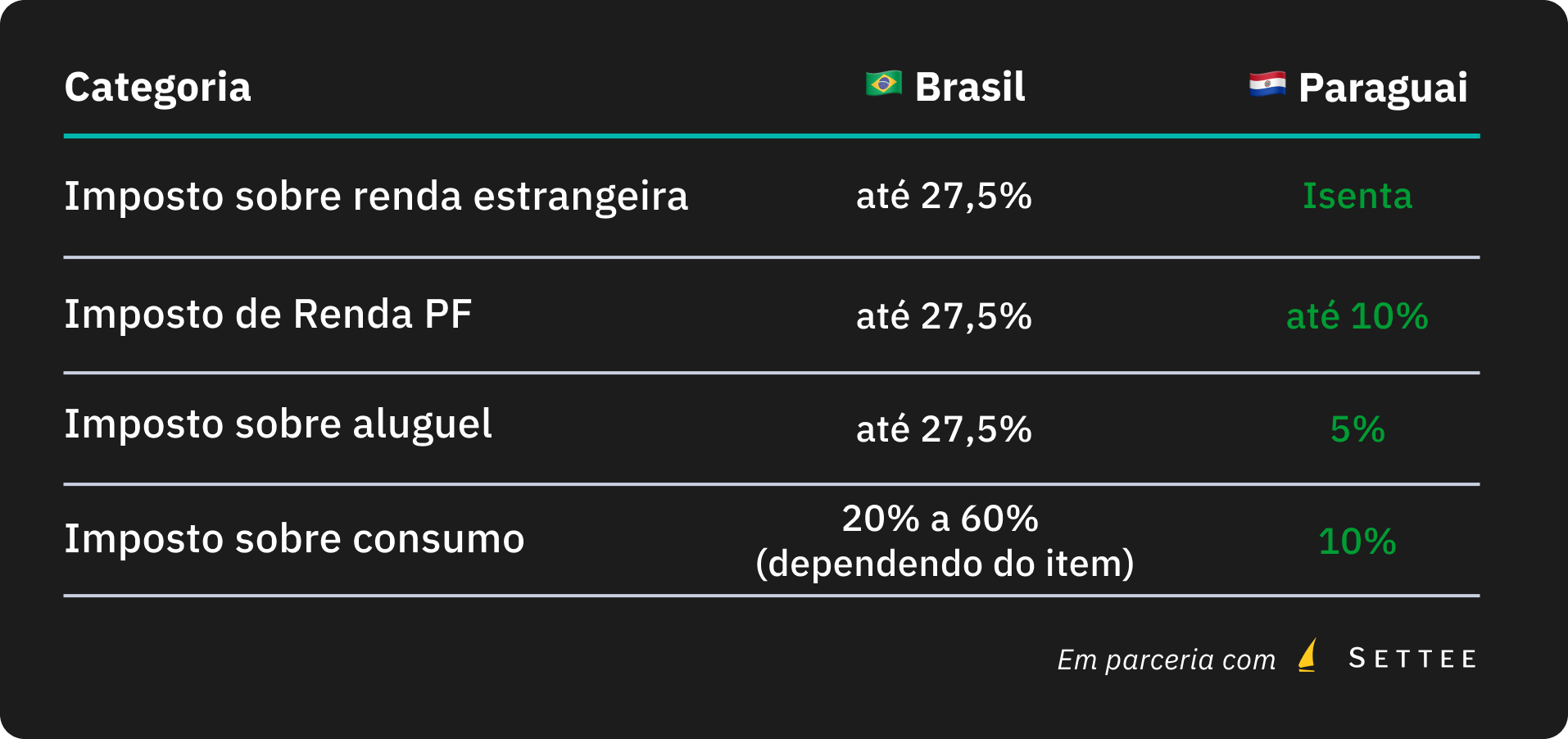Select the Paraguai column header

click(x=1383, y=88)
